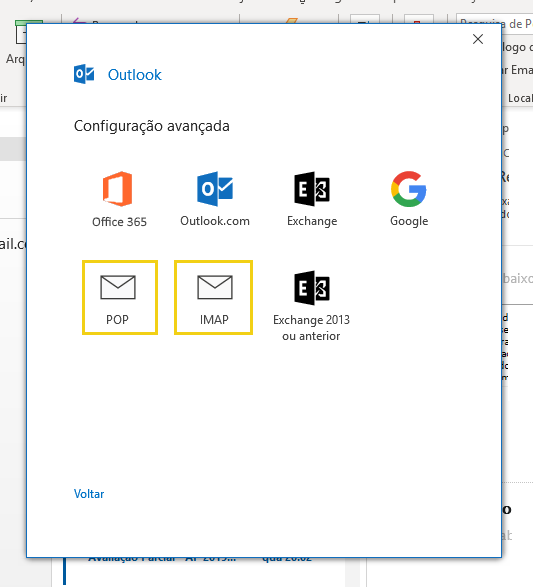Choose the IMAP envelope icon
Viewport: 533px width, 587px height.
pos(215,287)
